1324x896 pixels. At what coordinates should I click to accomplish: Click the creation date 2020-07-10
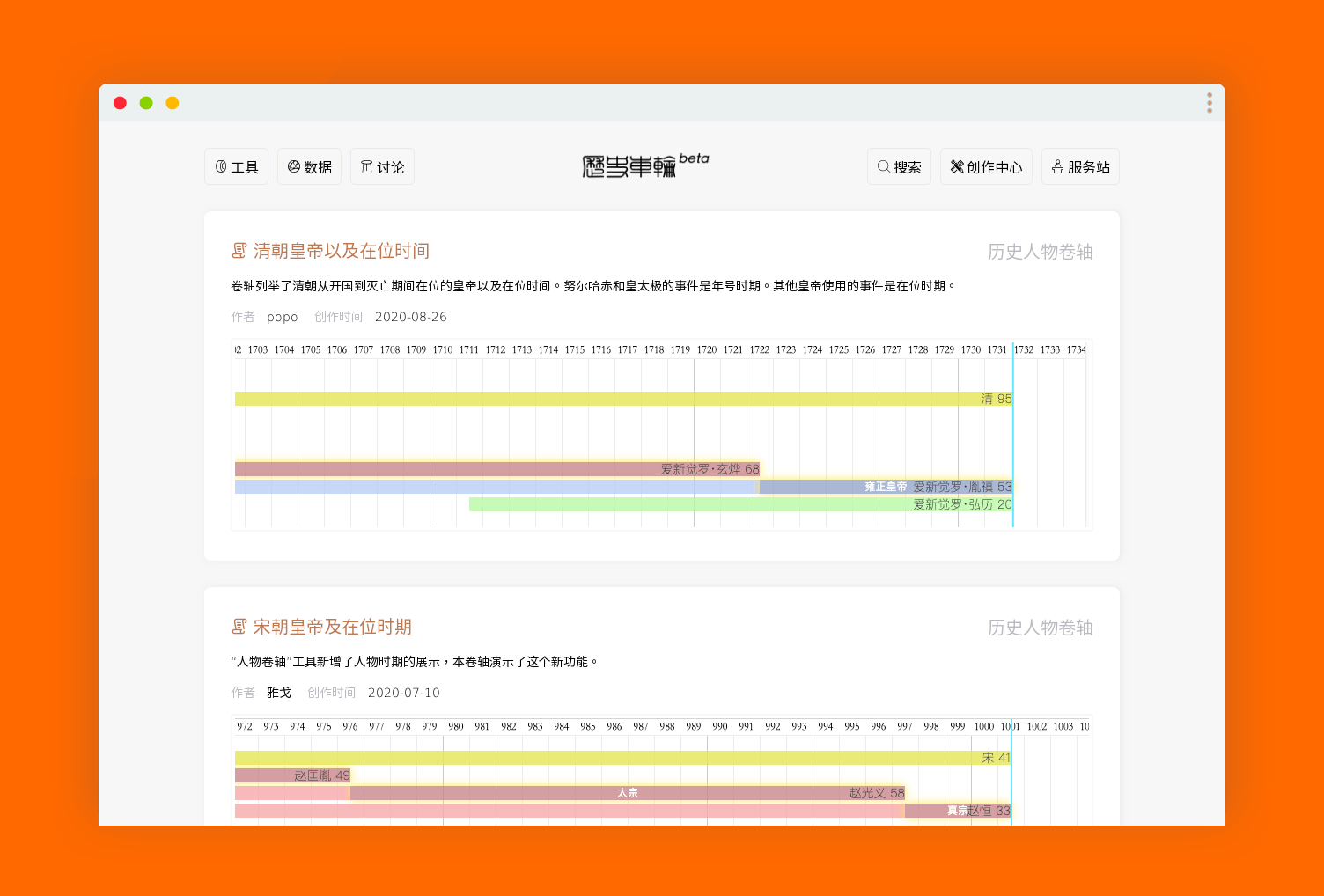404,693
